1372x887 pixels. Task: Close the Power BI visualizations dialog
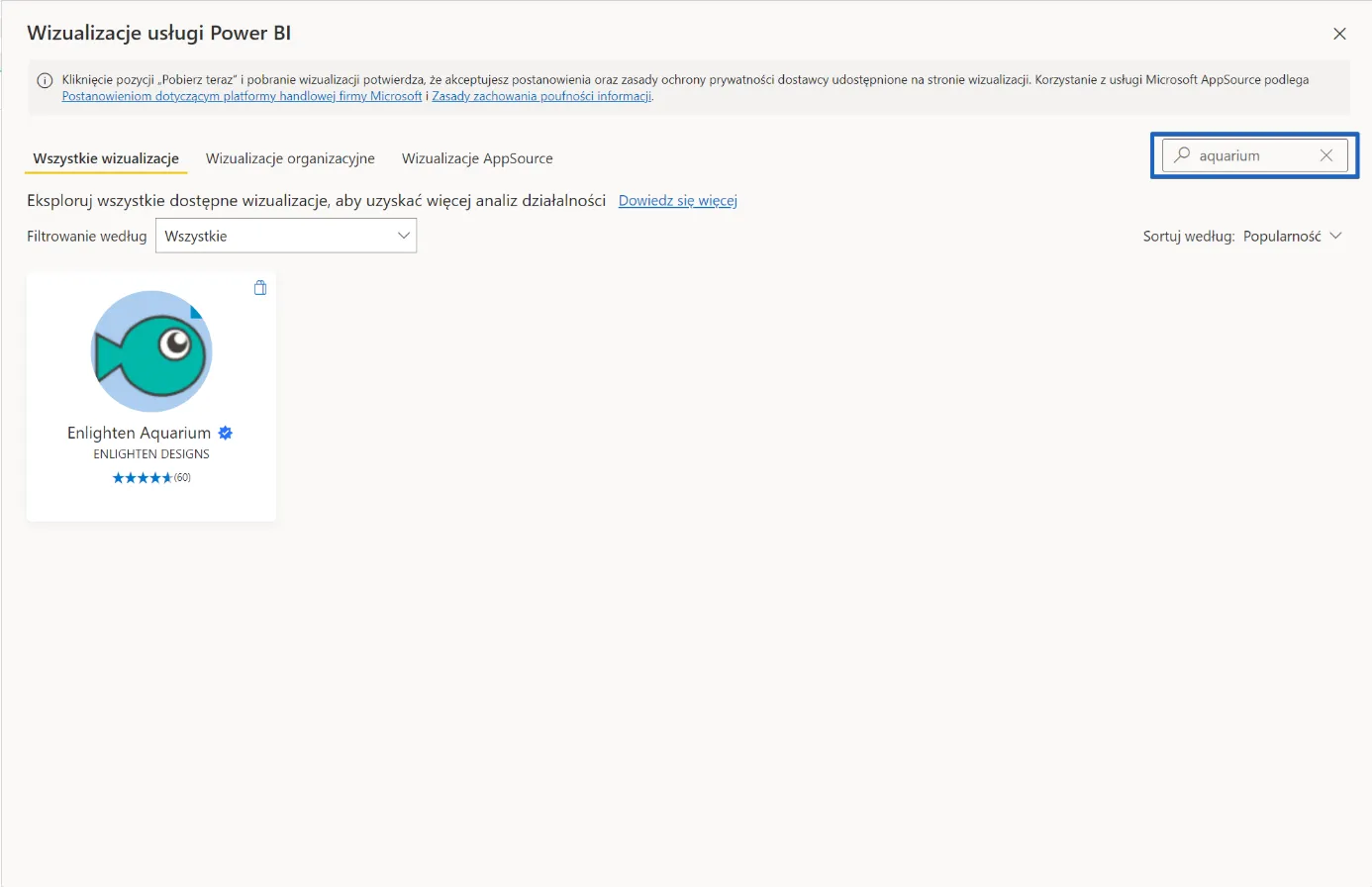(x=1339, y=34)
